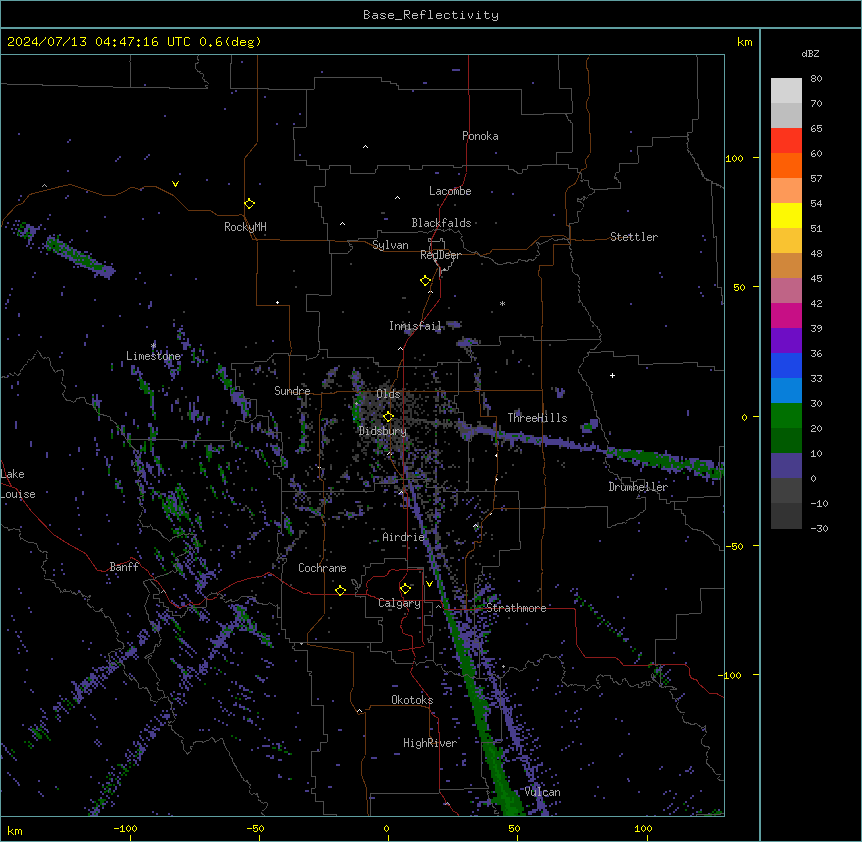
Task: Select the lightest gray 80 dBZ swatch
Action: coord(786,90)
